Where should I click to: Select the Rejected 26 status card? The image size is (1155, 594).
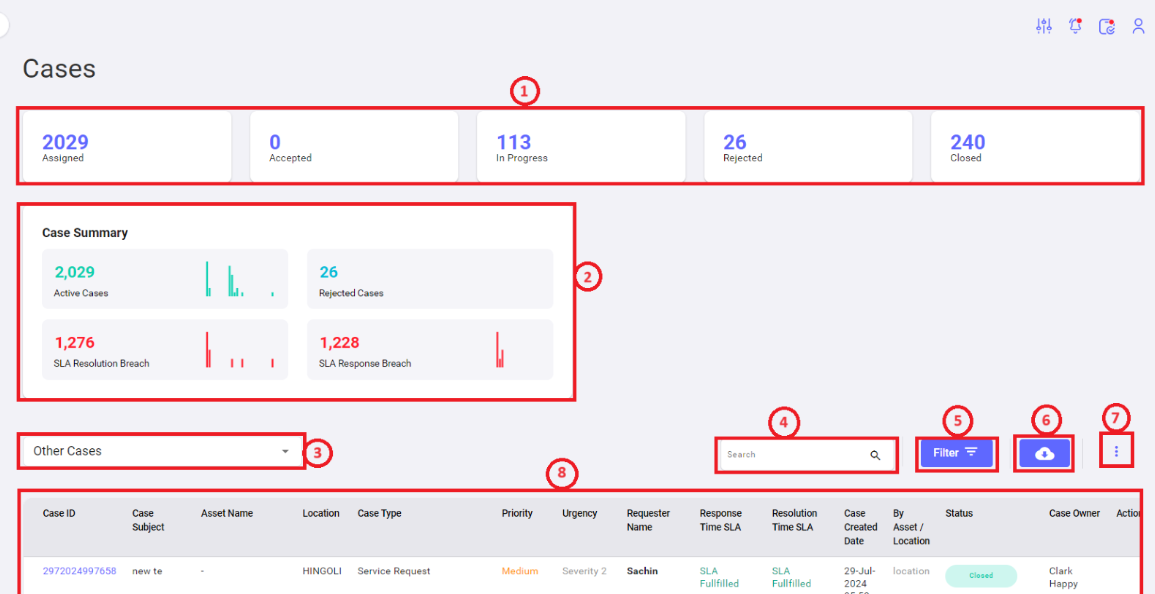tap(807, 147)
